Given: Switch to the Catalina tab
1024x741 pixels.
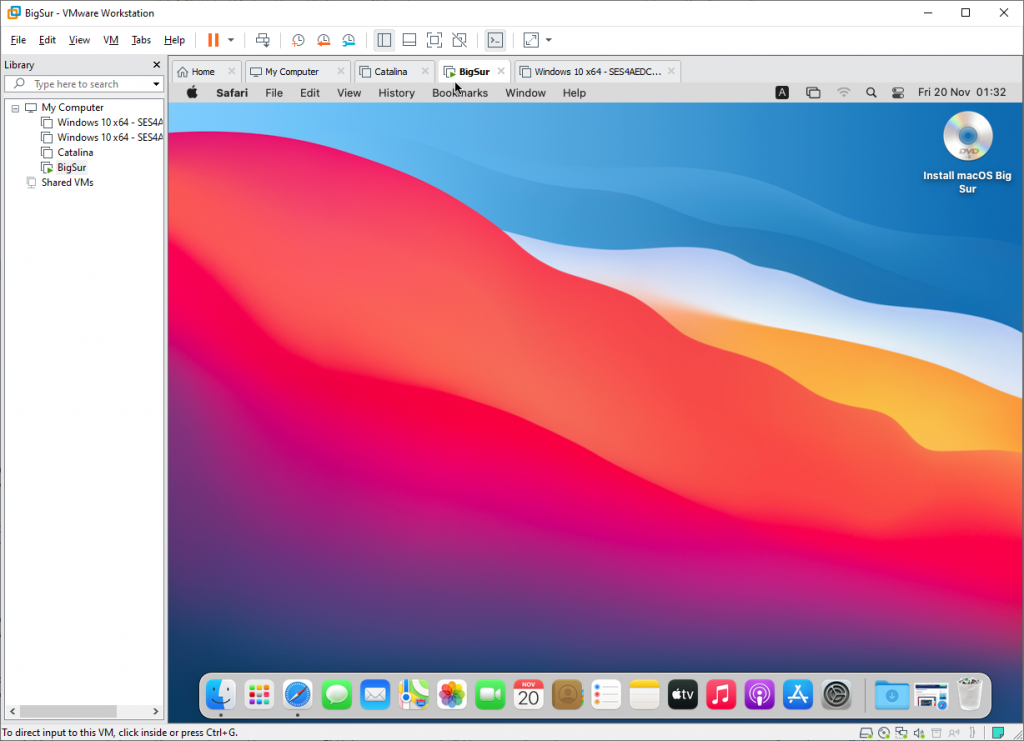Looking at the screenshot, I should point(390,71).
